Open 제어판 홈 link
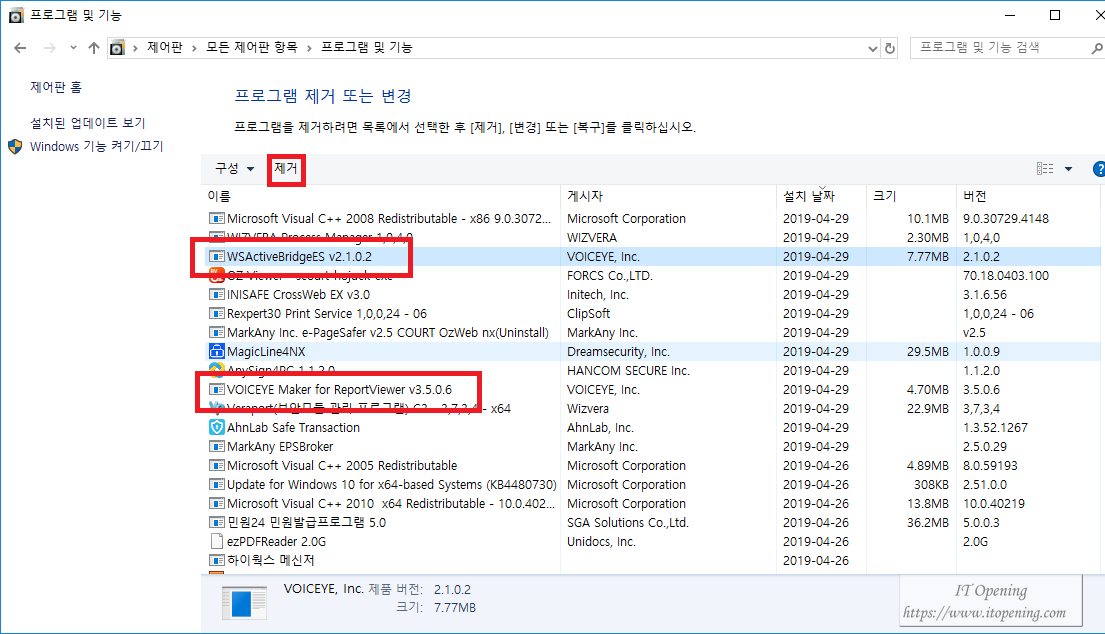 pyautogui.click(x=56, y=87)
